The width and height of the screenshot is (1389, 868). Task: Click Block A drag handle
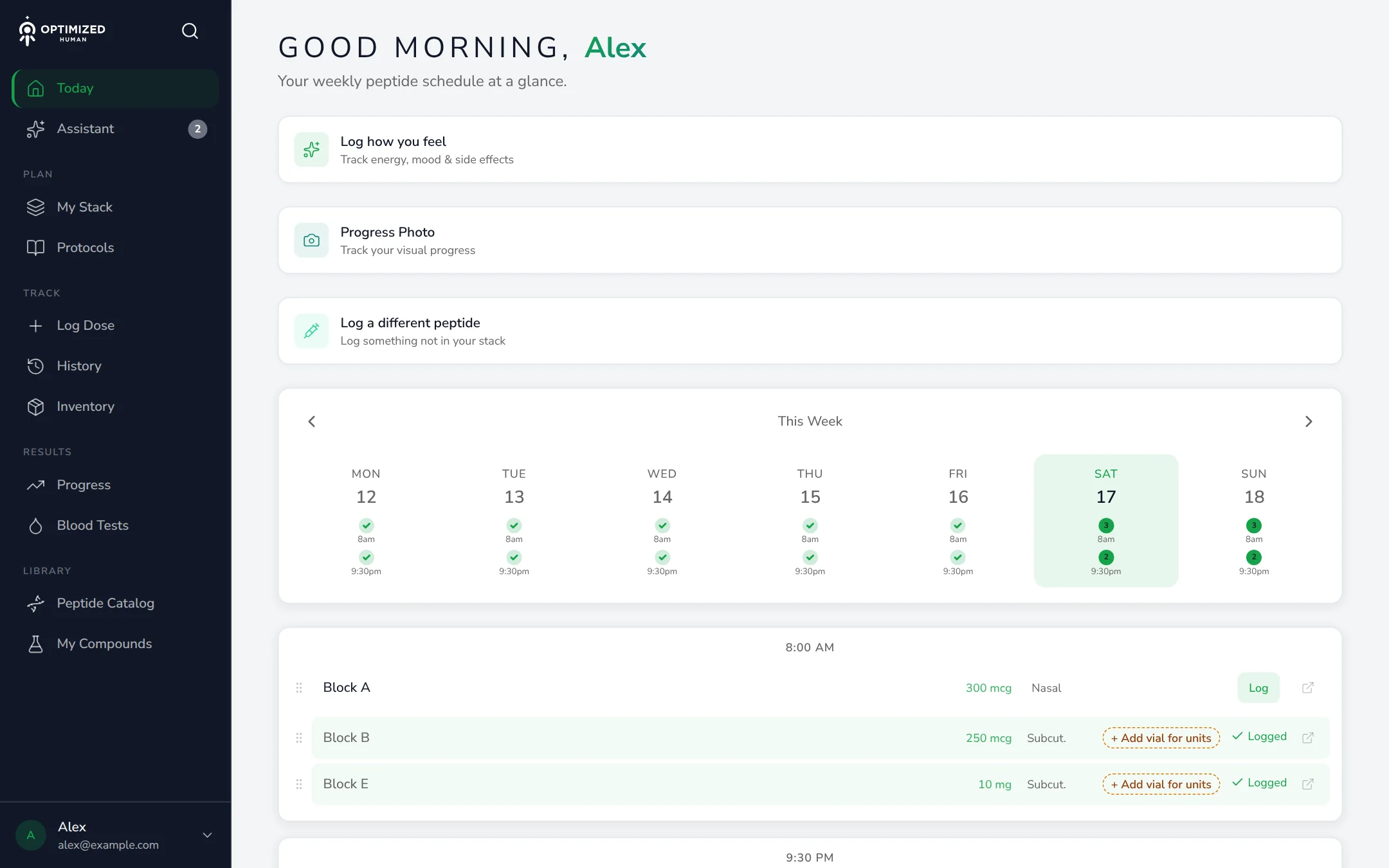click(x=299, y=688)
